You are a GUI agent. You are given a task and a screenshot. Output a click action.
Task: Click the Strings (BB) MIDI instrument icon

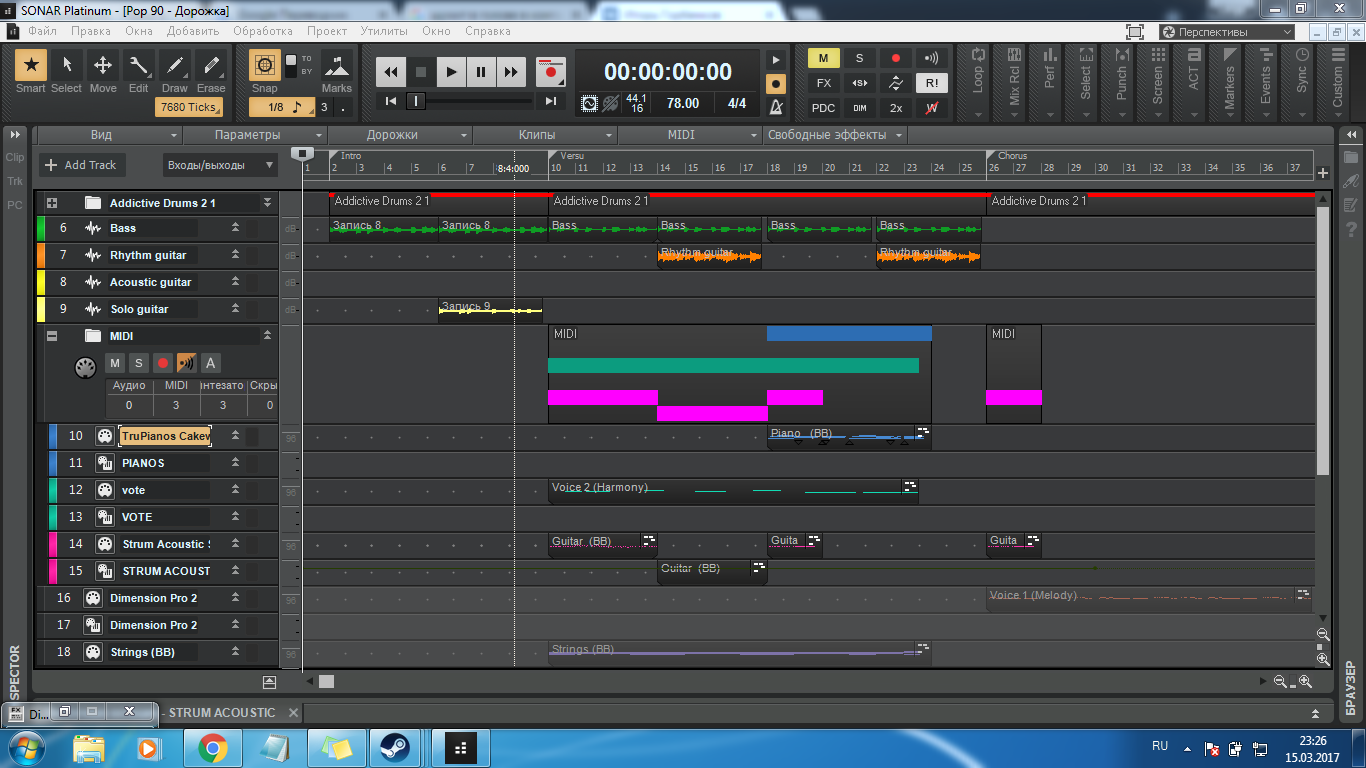tap(93, 652)
